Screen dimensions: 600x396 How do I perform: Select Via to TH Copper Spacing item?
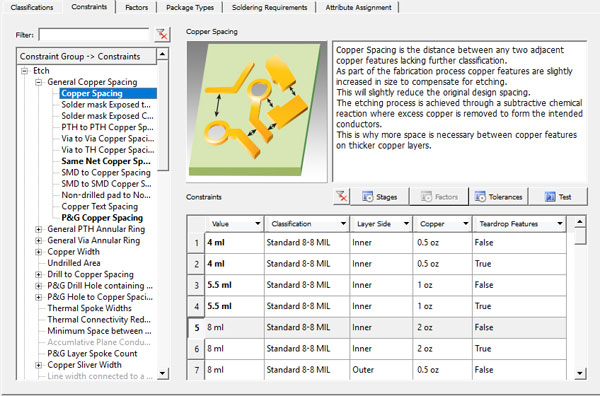point(108,150)
